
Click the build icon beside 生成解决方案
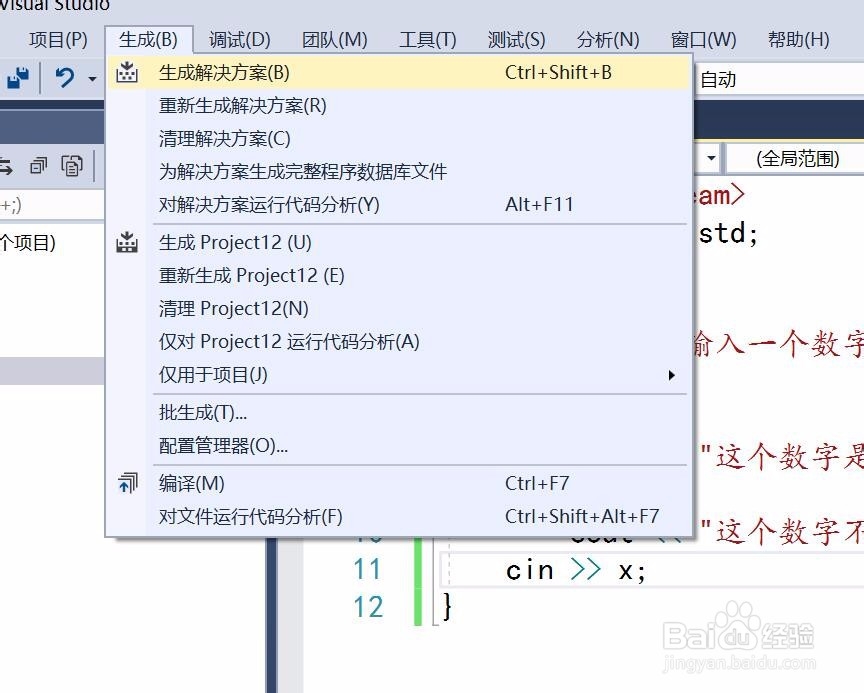127,73
